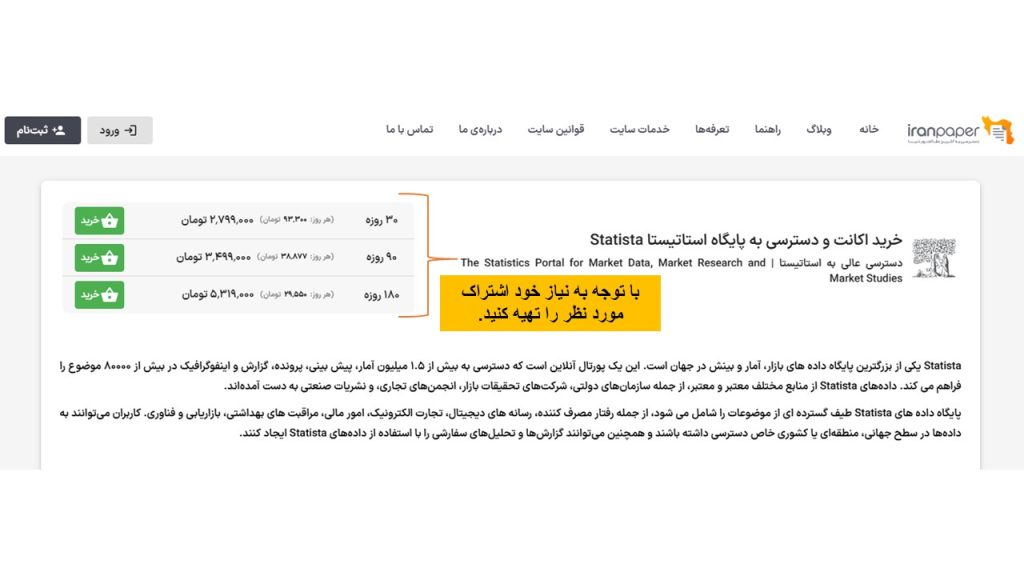Image resolution: width=1024 pixels, height=576 pixels.
Task: Click the ۵,۳۱۹,۰۰۰ تومان price
Action: 217,295
